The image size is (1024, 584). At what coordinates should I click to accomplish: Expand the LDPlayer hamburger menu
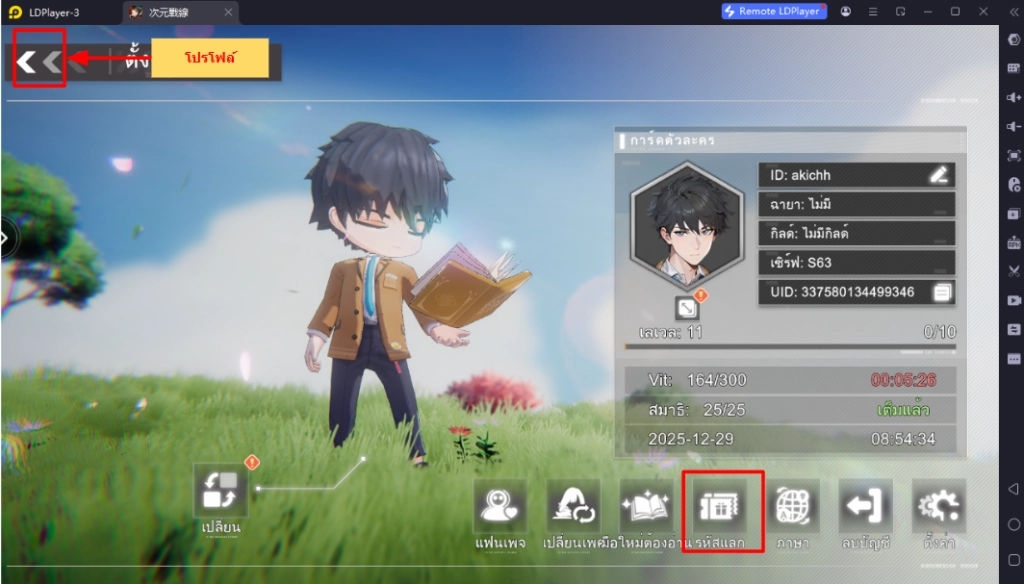872,11
